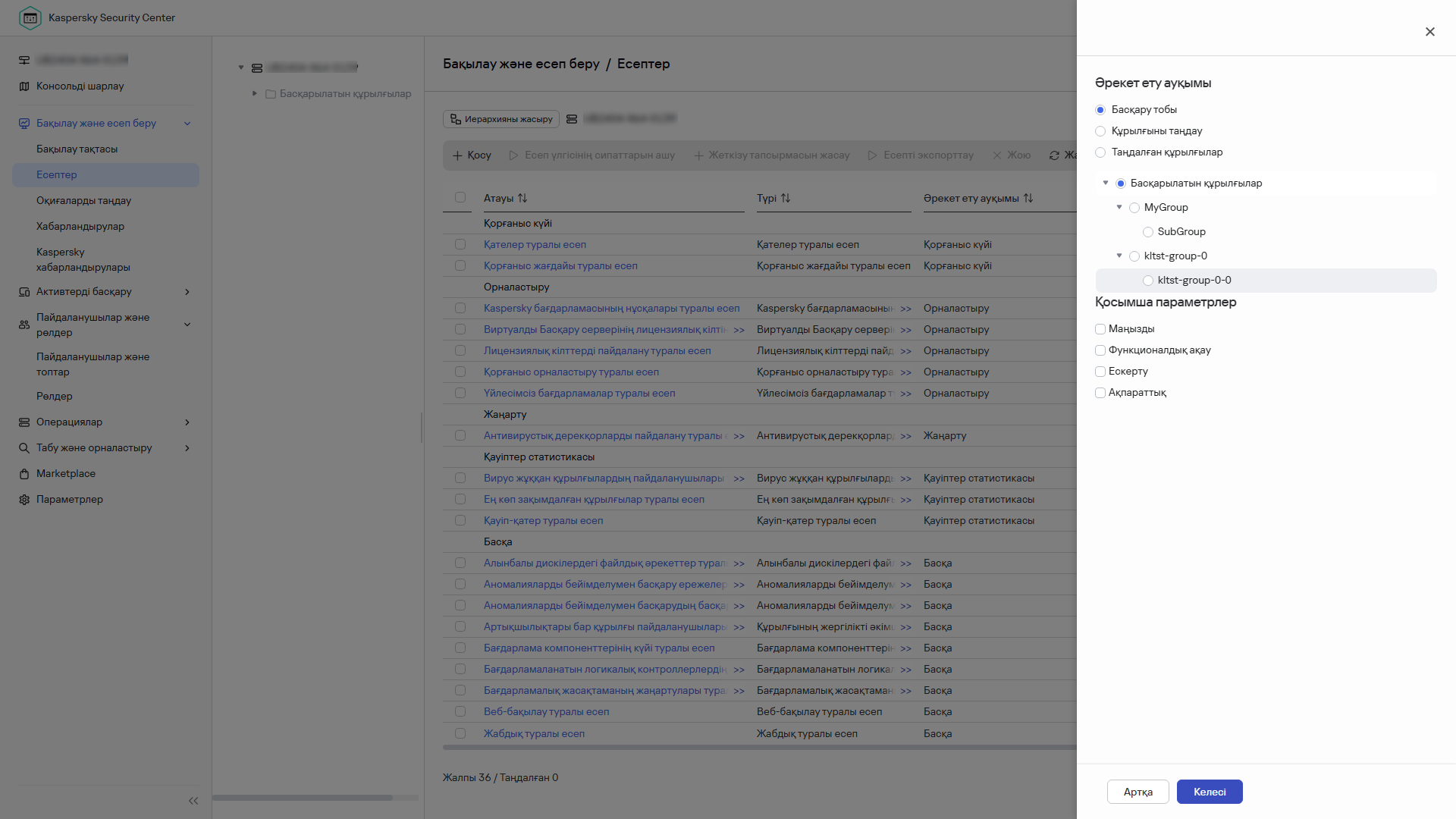Click the Marketplace bag icon
Image resolution: width=1456 pixels, height=819 pixels.
(24, 474)
